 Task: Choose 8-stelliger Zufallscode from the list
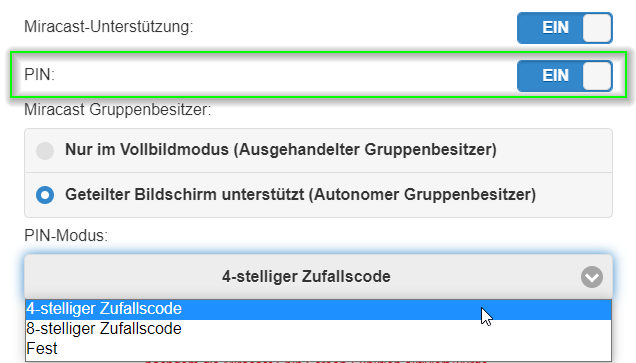318,329
